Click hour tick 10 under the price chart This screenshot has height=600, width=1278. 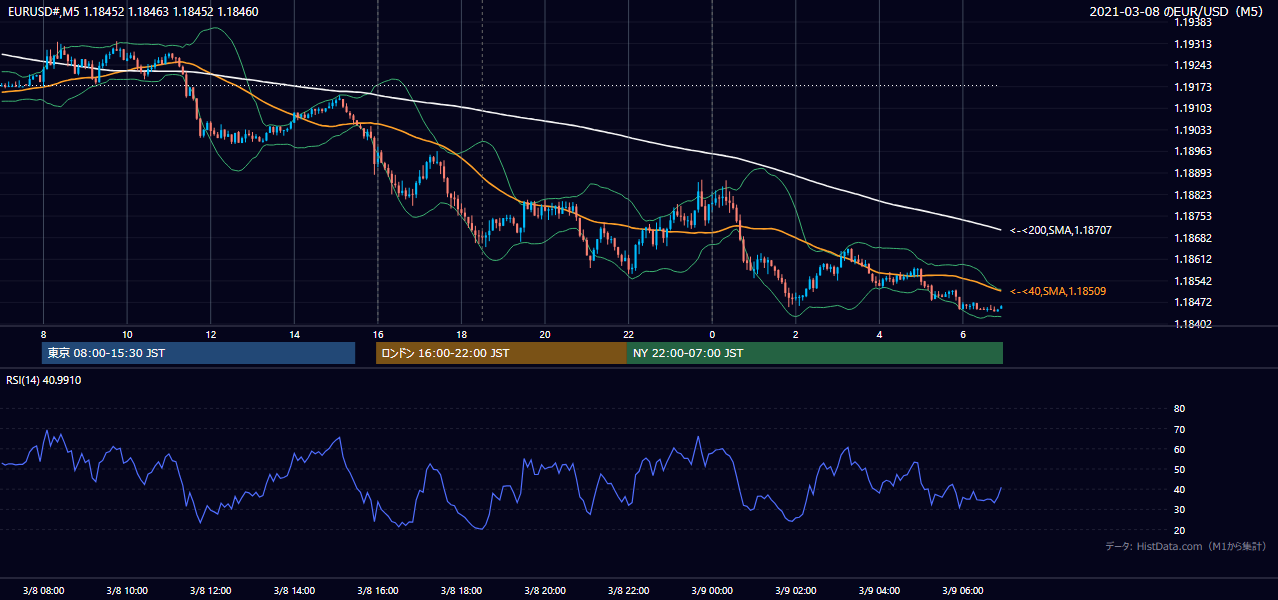click(x=127, y=334)
